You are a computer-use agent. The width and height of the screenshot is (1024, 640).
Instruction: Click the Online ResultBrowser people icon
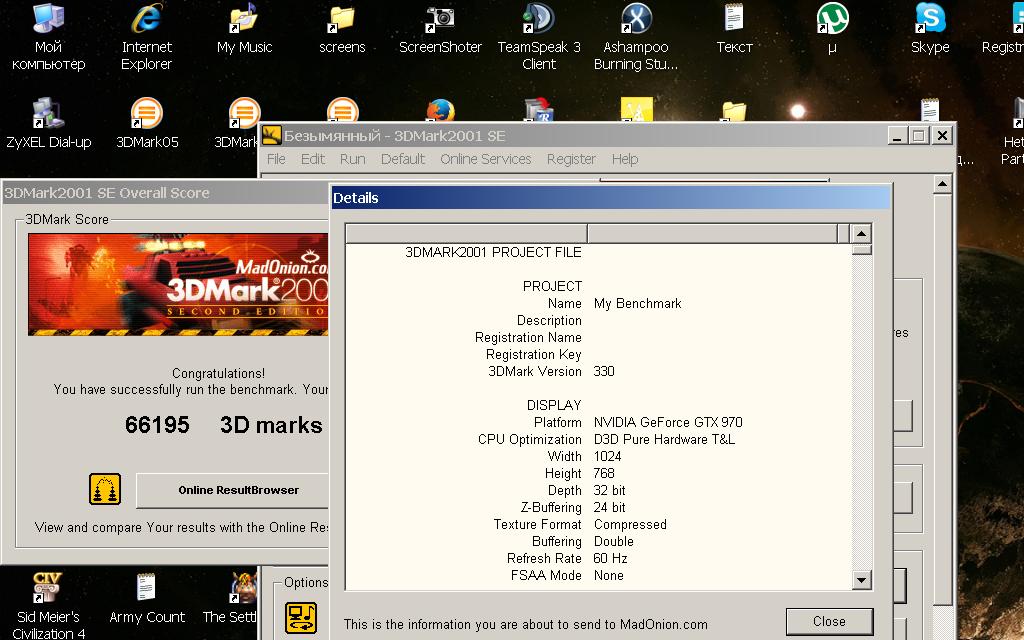(x=105, y=490)
